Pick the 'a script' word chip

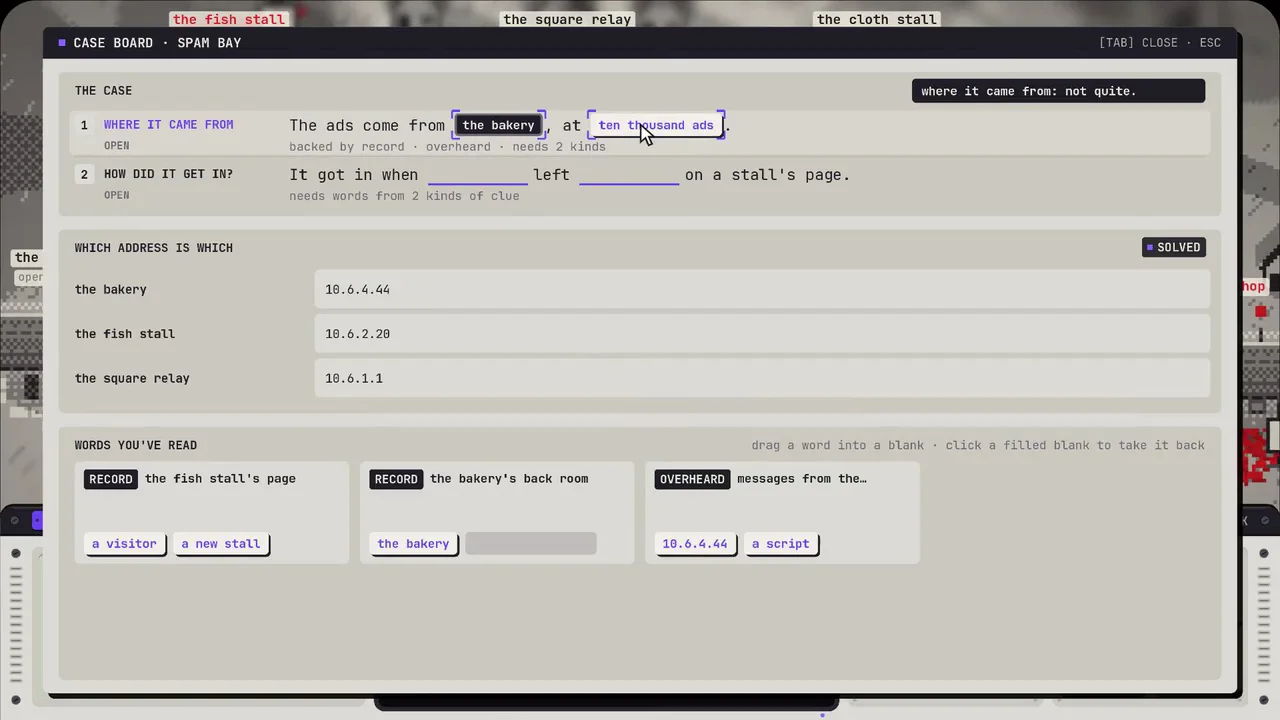(780, 544)
